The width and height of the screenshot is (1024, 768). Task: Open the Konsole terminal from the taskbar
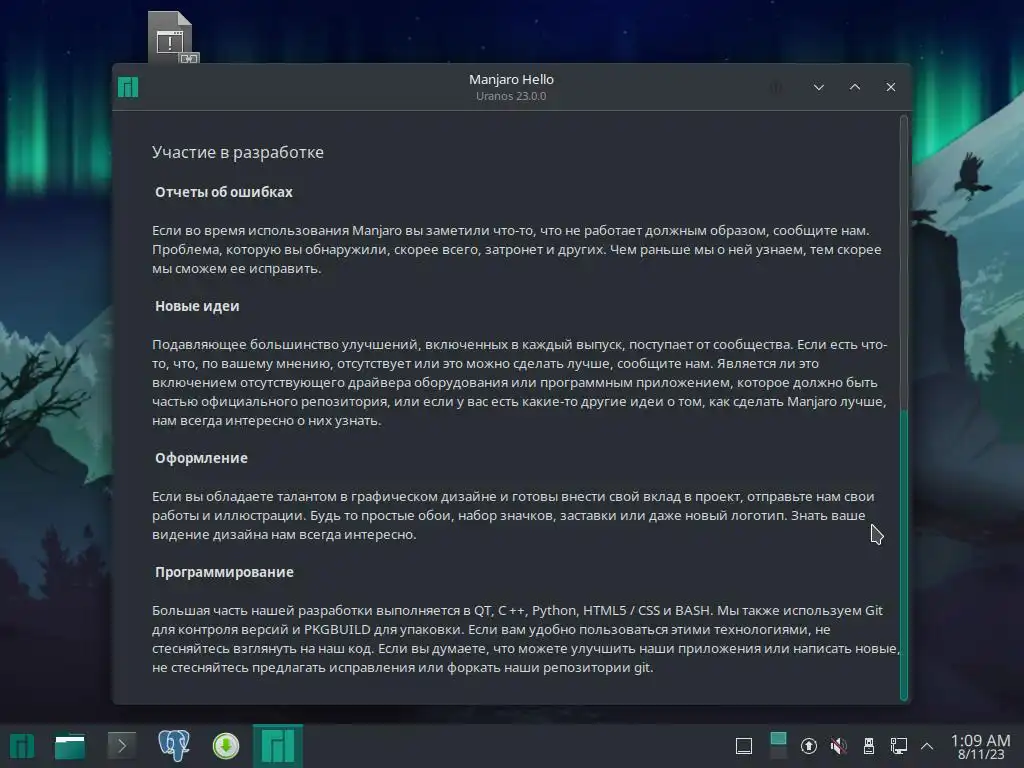coord(121,746)
